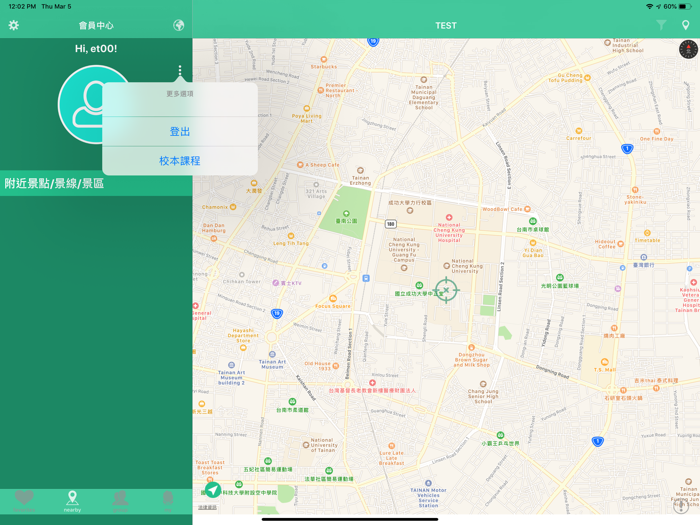The width and height of the screenshot is (700, 525).
Task: Tap the globe icon in member center header
Action: point(178,25)
